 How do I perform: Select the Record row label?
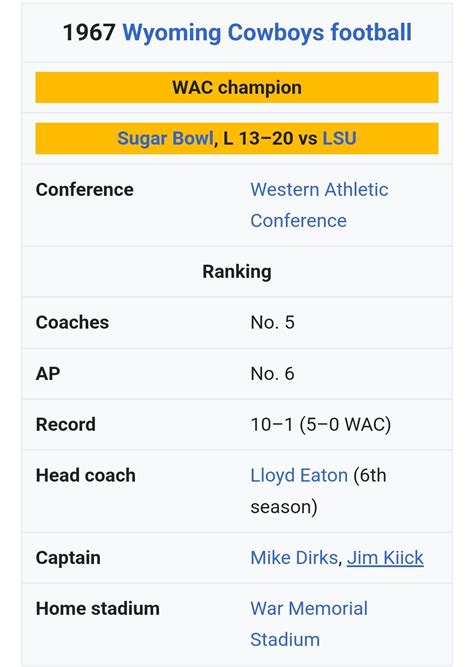click(66, 425)
